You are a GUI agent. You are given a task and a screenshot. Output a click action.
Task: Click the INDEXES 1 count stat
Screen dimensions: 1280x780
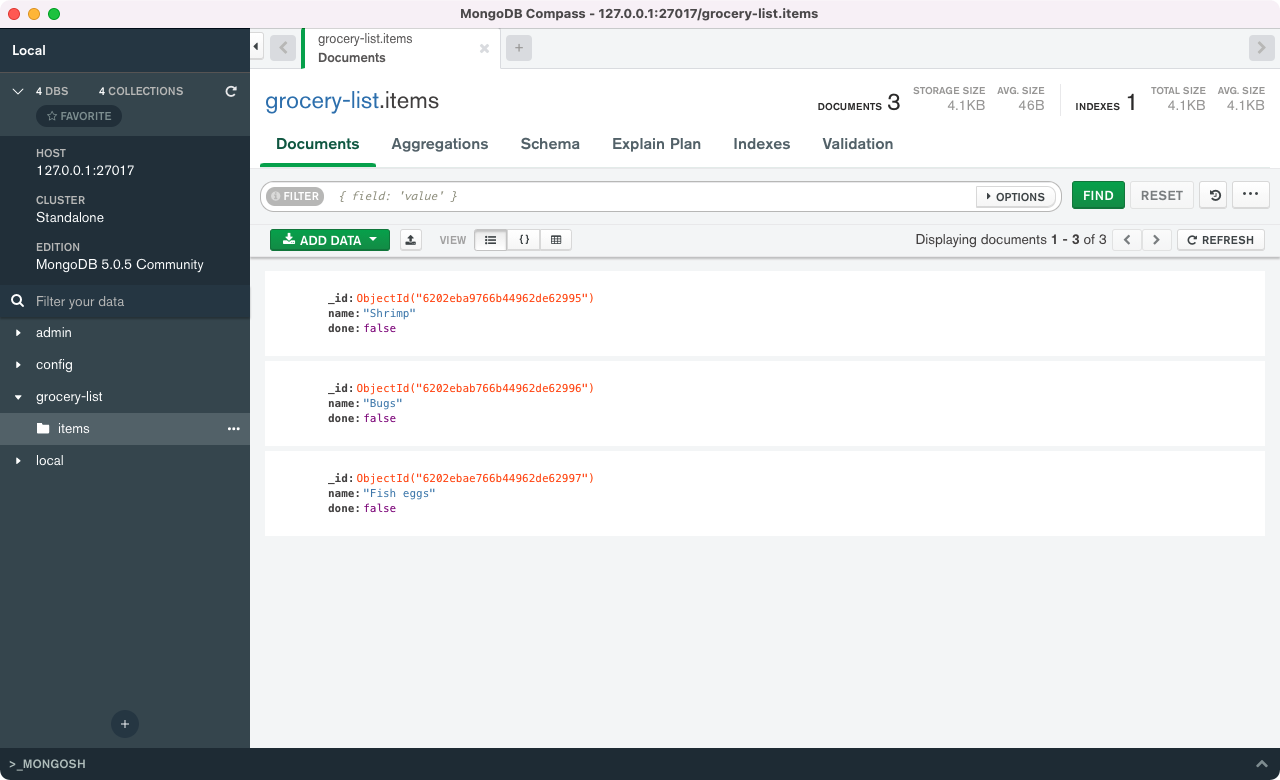click(x=1106, y=103)
